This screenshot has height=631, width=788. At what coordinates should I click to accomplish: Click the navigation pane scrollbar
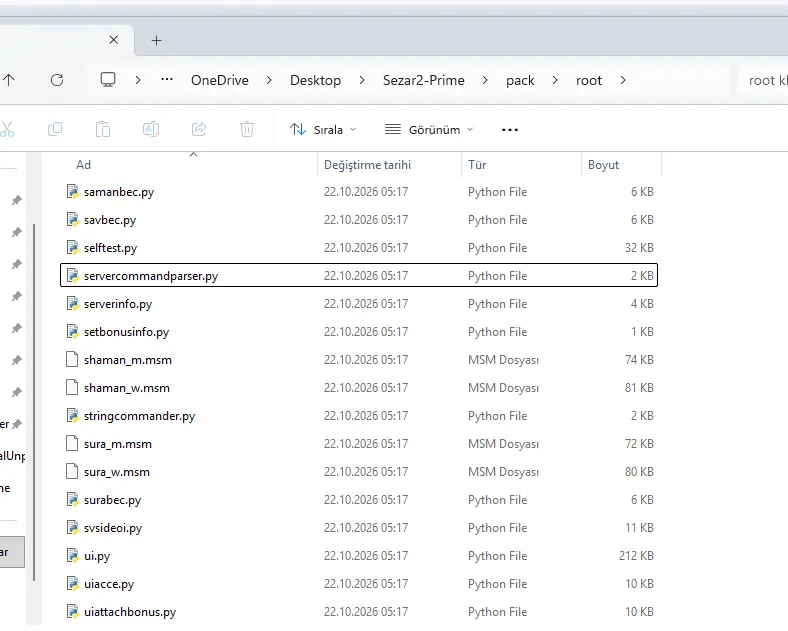pyautogui.click(x=34, y=402)
